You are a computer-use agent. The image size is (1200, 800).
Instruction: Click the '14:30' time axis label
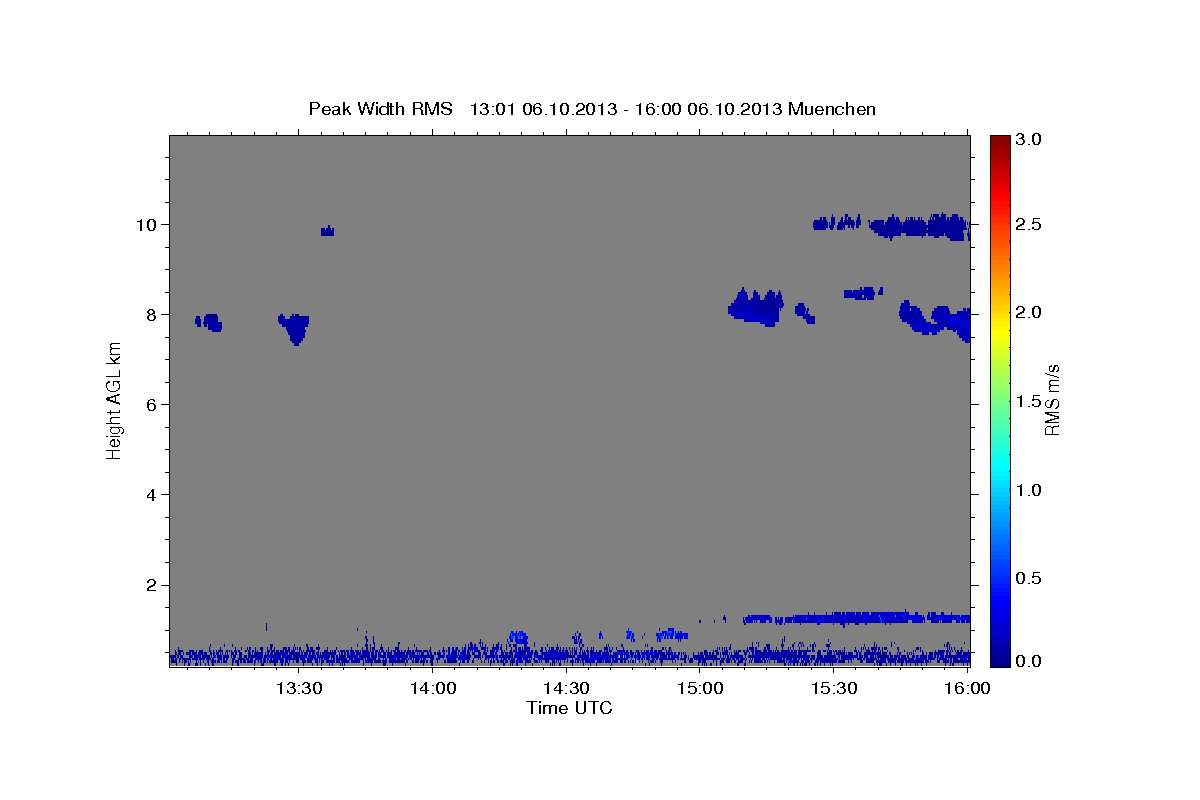click(566, 688)
